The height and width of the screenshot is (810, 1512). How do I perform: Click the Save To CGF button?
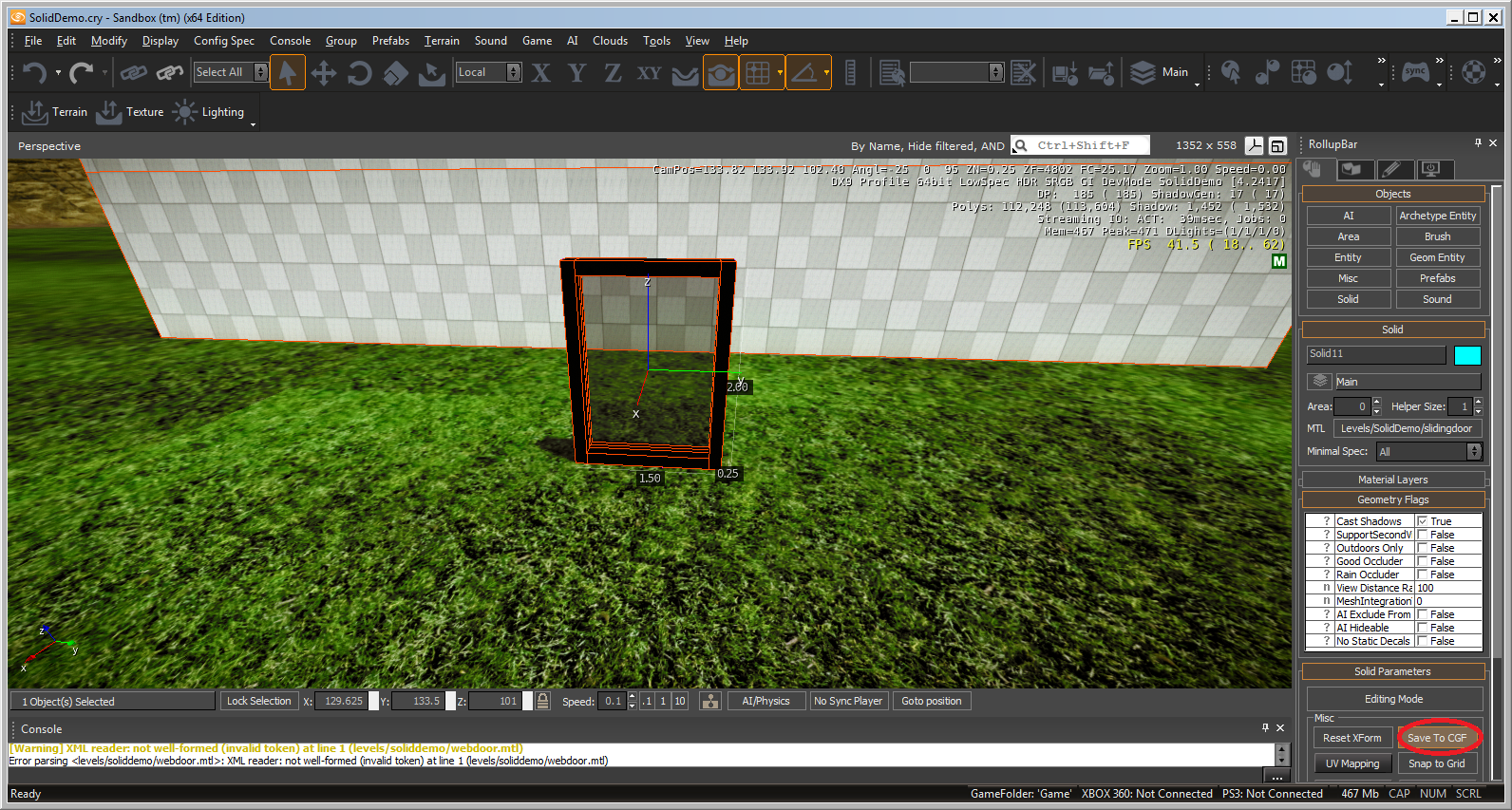(x=1437, y=738)
